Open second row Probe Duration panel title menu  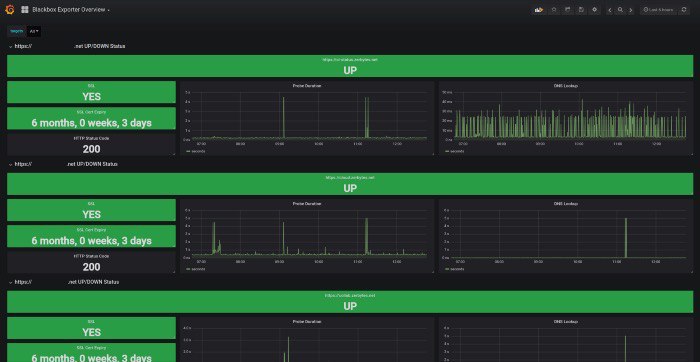tap(307, 204)
